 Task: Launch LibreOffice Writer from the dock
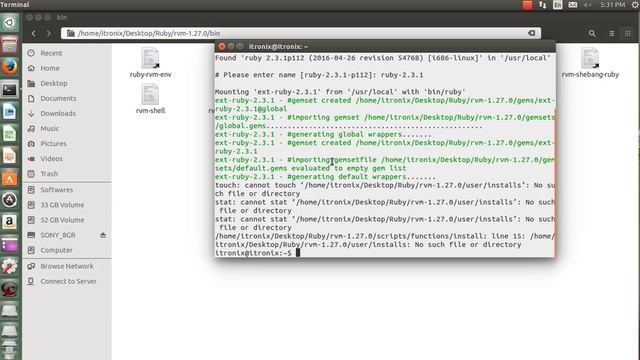9,111
